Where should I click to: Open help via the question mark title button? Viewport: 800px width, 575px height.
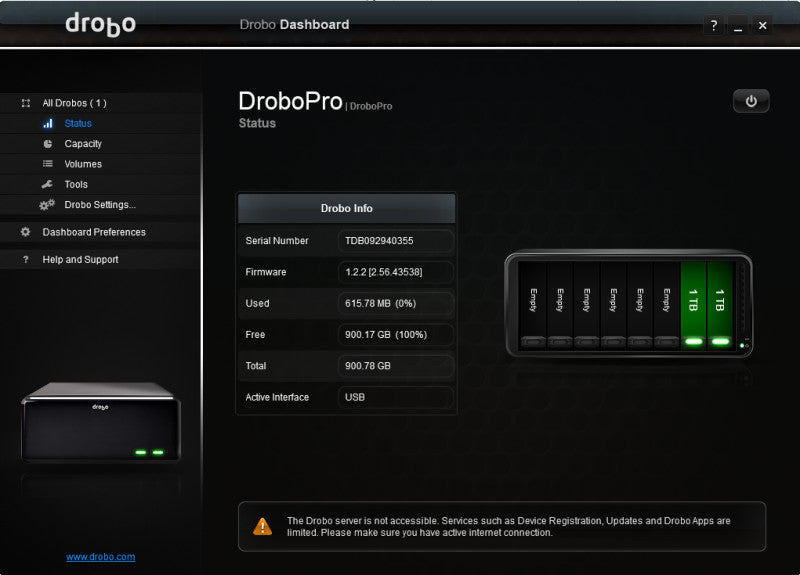pyautogui.click(x=714, y=25)
